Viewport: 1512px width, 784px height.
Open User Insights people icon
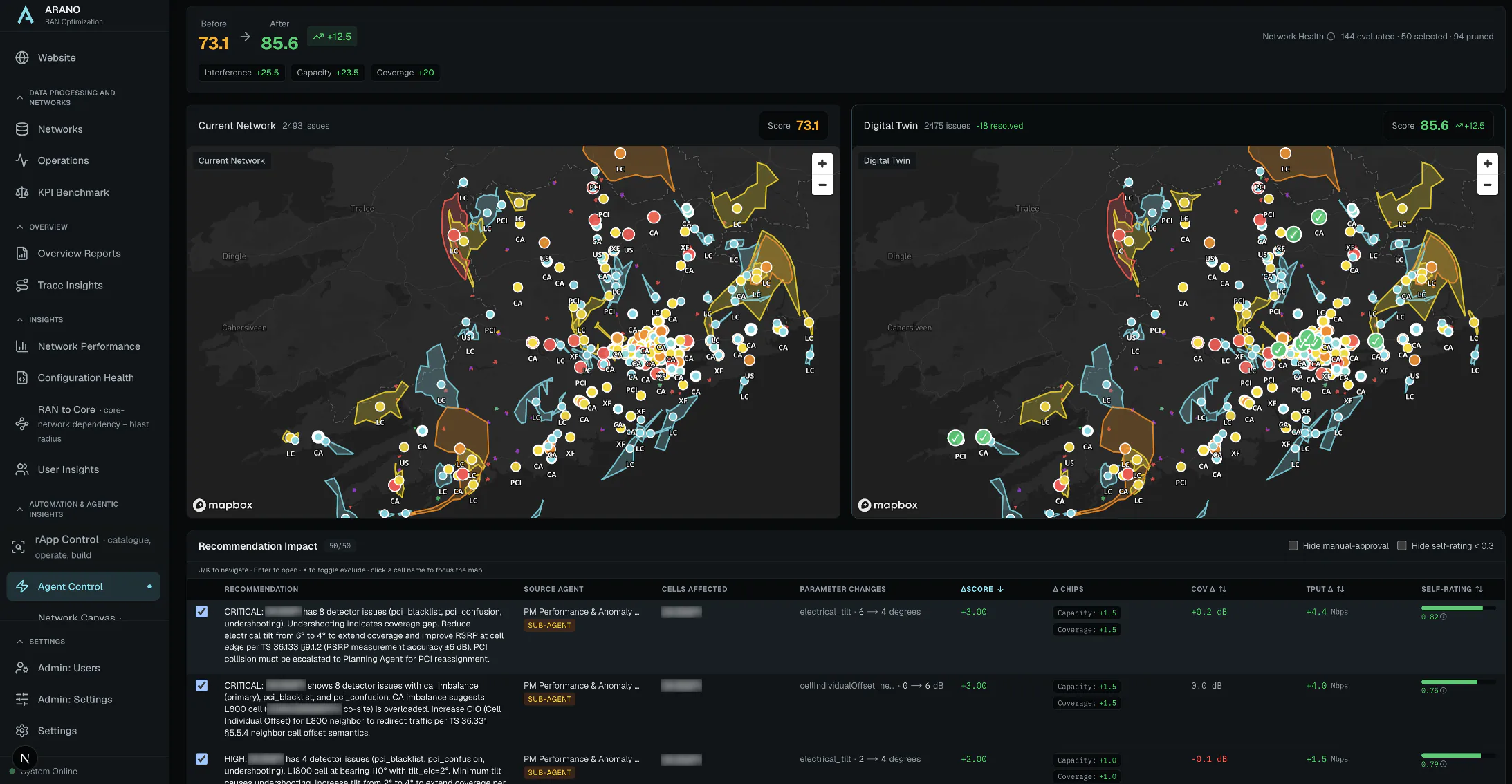click(22, 469)
